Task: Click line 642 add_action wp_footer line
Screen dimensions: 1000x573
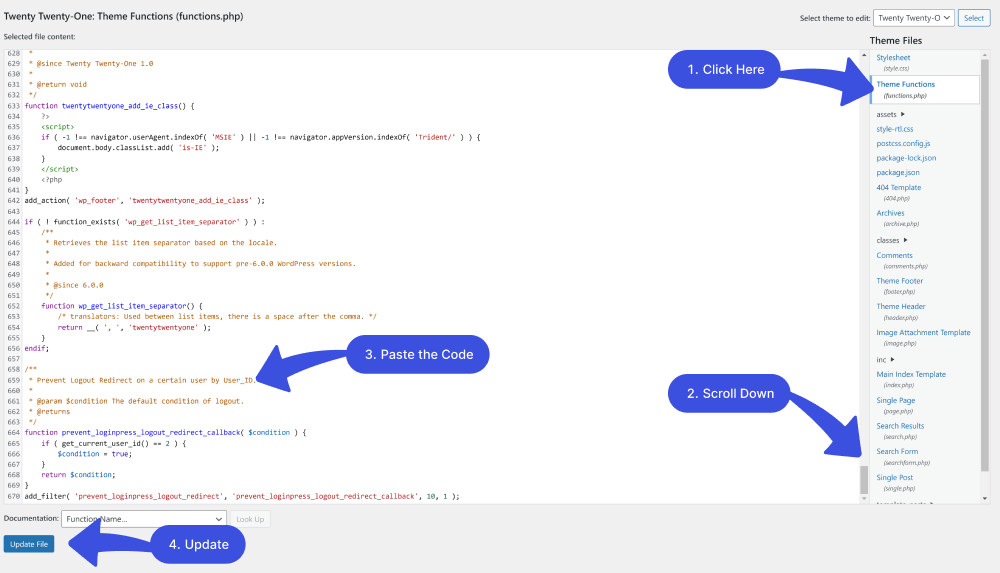Action: tap(144, 200)
